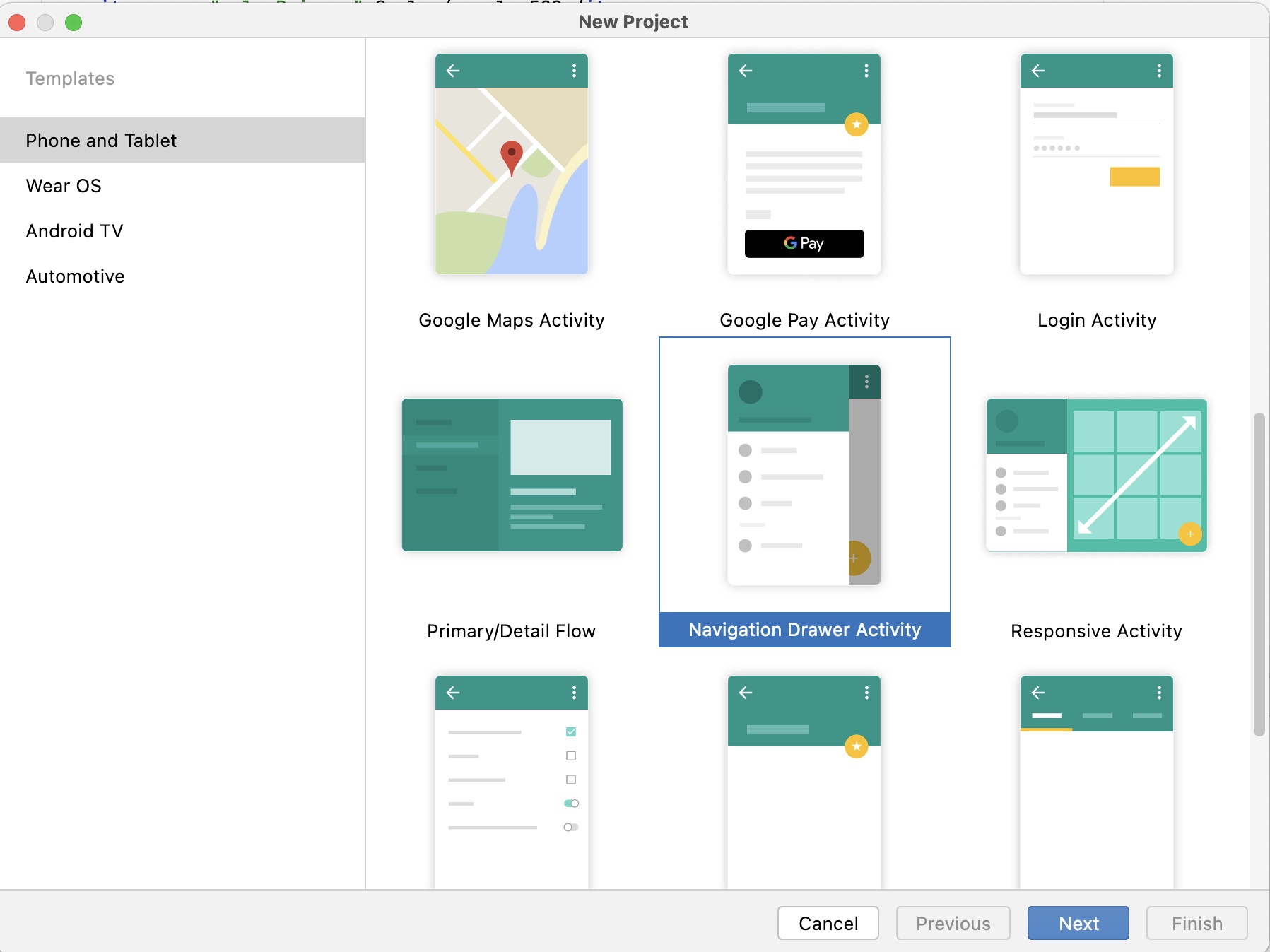Select the Primary/Detail Flow template

click(x=511, y=475)
